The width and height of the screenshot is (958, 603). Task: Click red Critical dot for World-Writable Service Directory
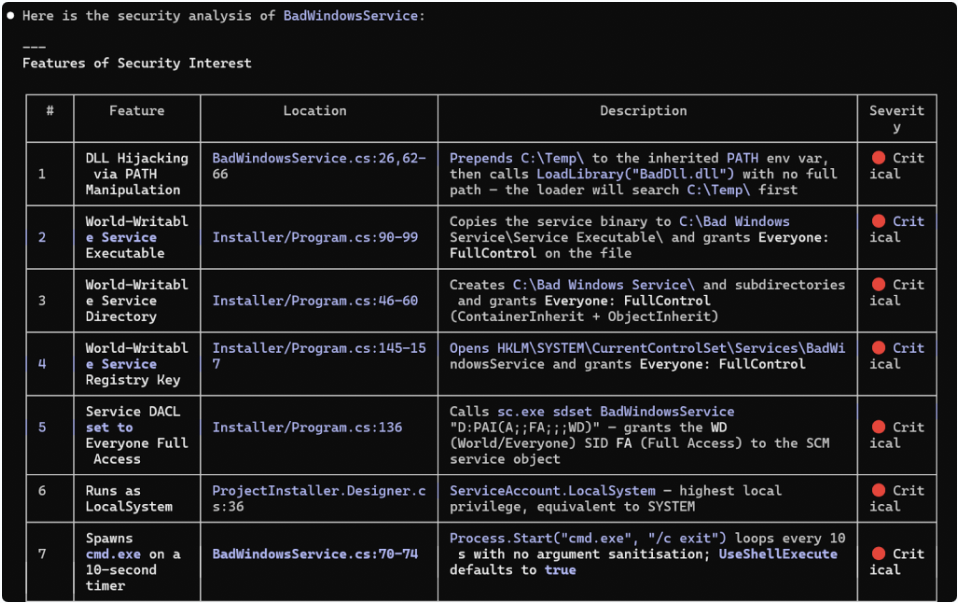878,285
